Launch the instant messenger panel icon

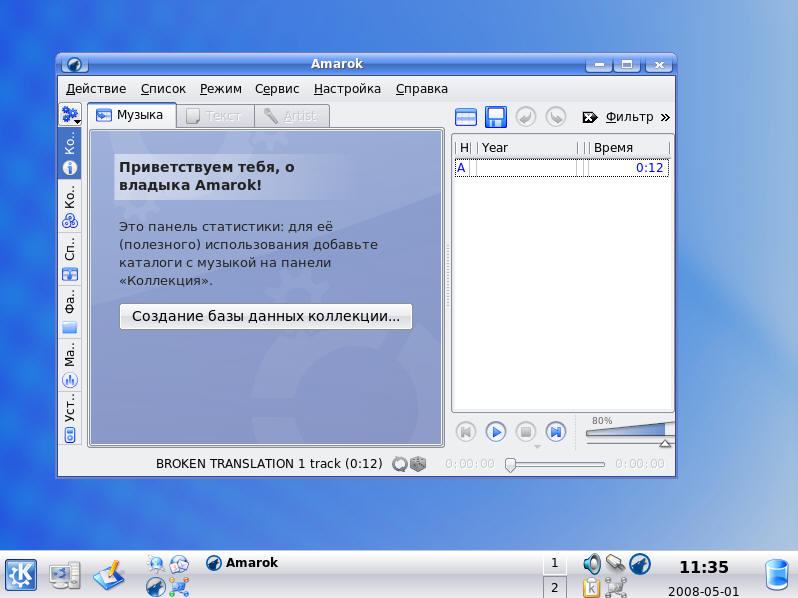pos(155,564)
